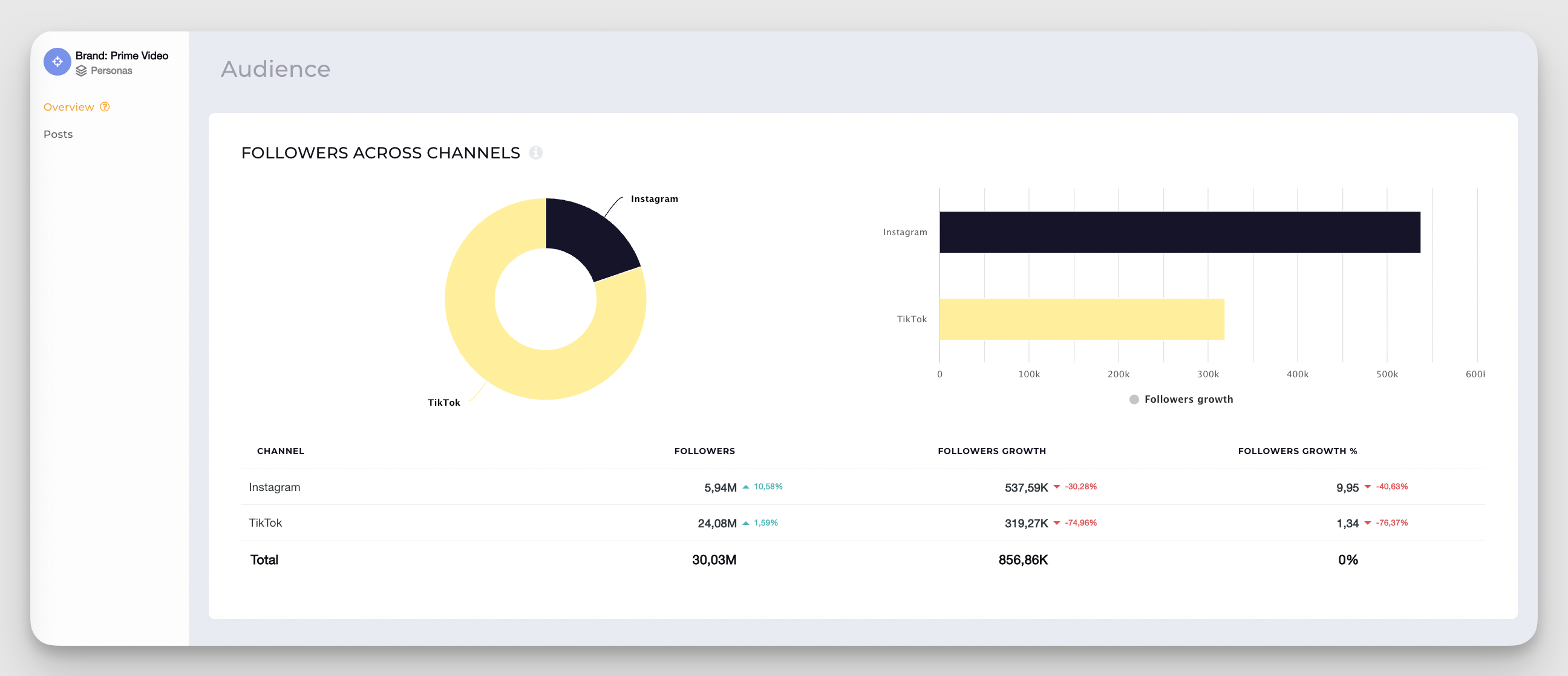The image size is (1568, 676).
Task: Open the help icon next to Overview
Action: tap(105, 106)
